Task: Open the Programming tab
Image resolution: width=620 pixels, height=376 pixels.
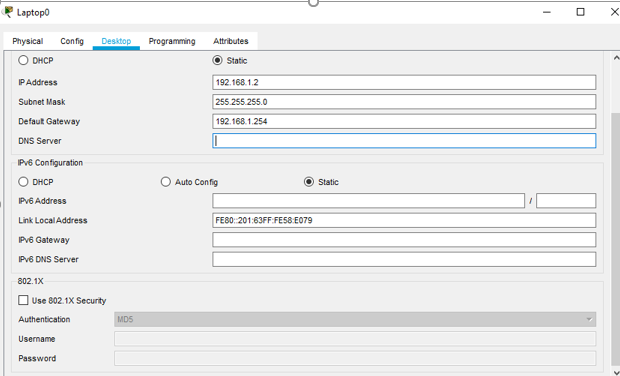Action: tap(172, 41)
